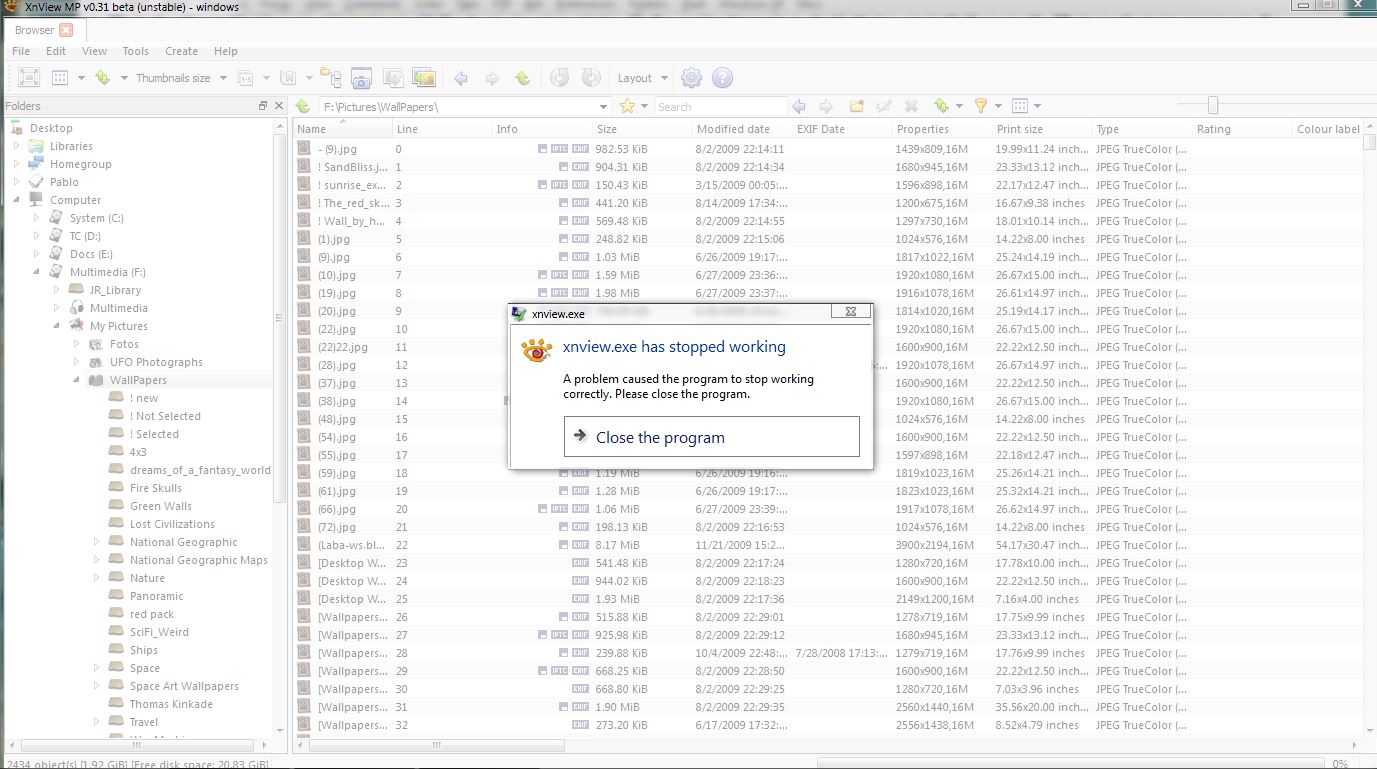The width and height of the screenshot is (1377, 769).
Task: Click the rename pencil icon in the file toolbar
Action: 884,106
